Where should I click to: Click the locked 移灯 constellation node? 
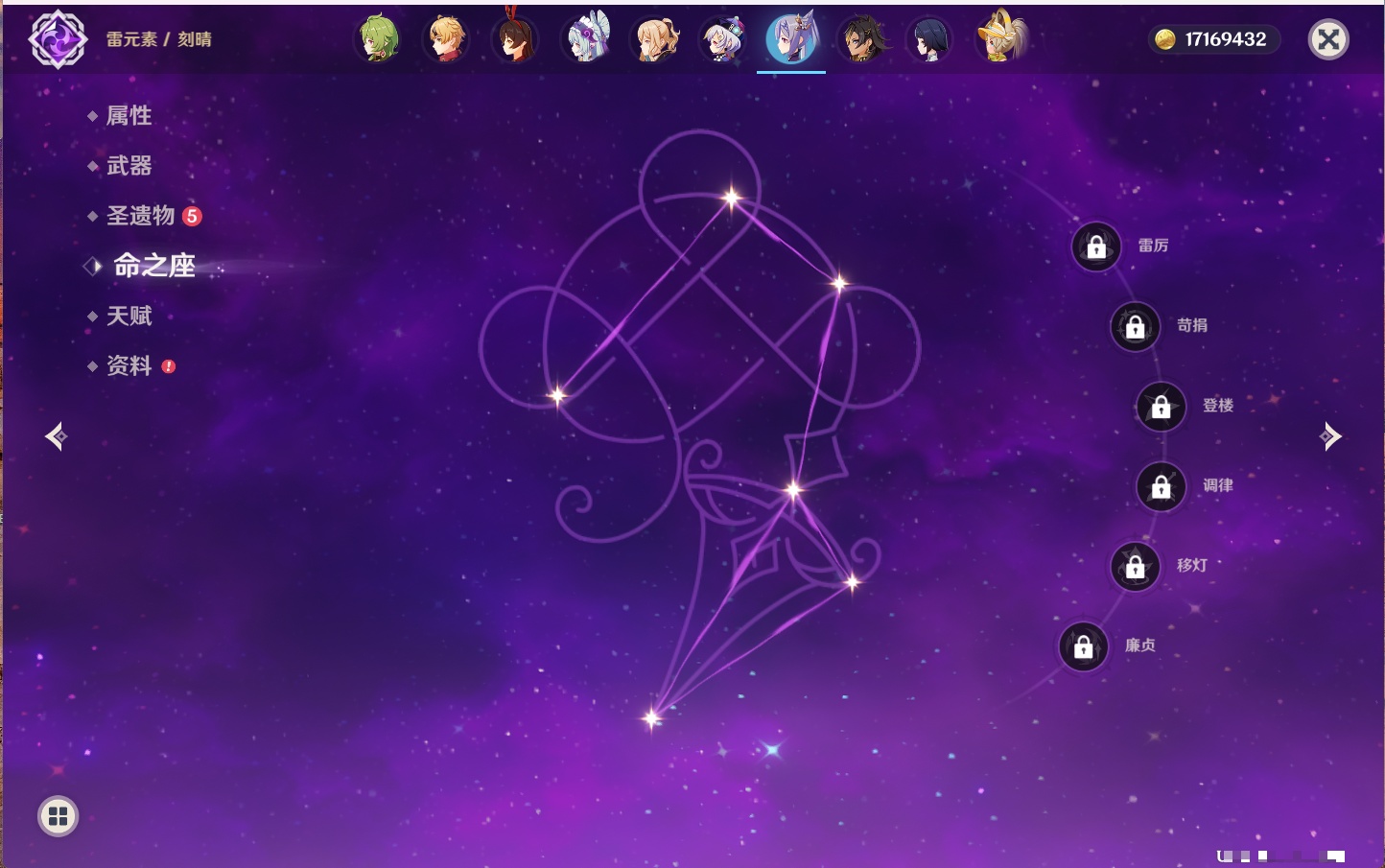(x=1136, y=567)
